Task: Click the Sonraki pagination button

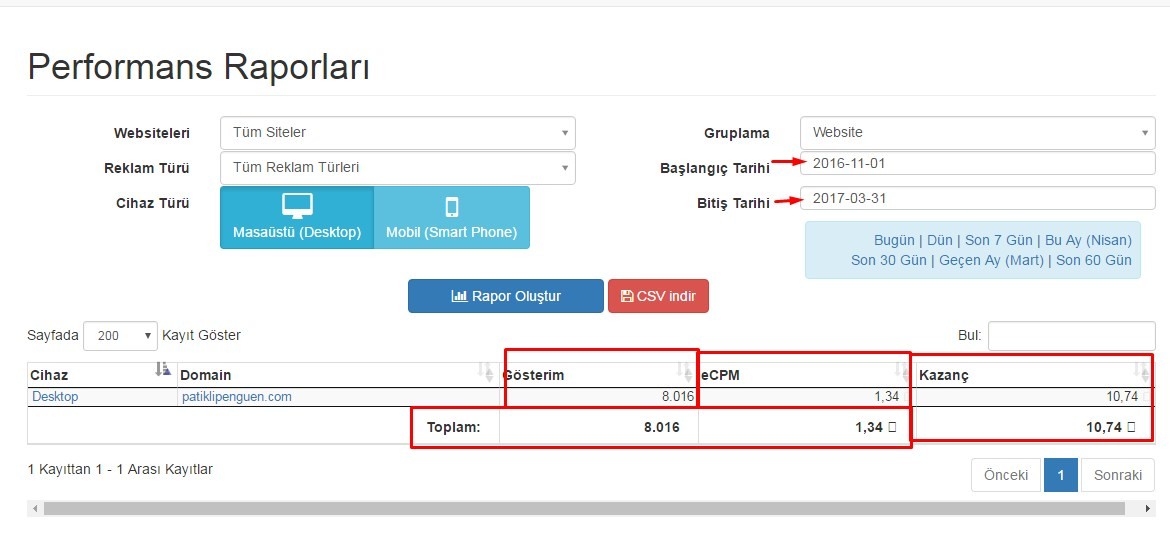Action: coord(1118,476)
